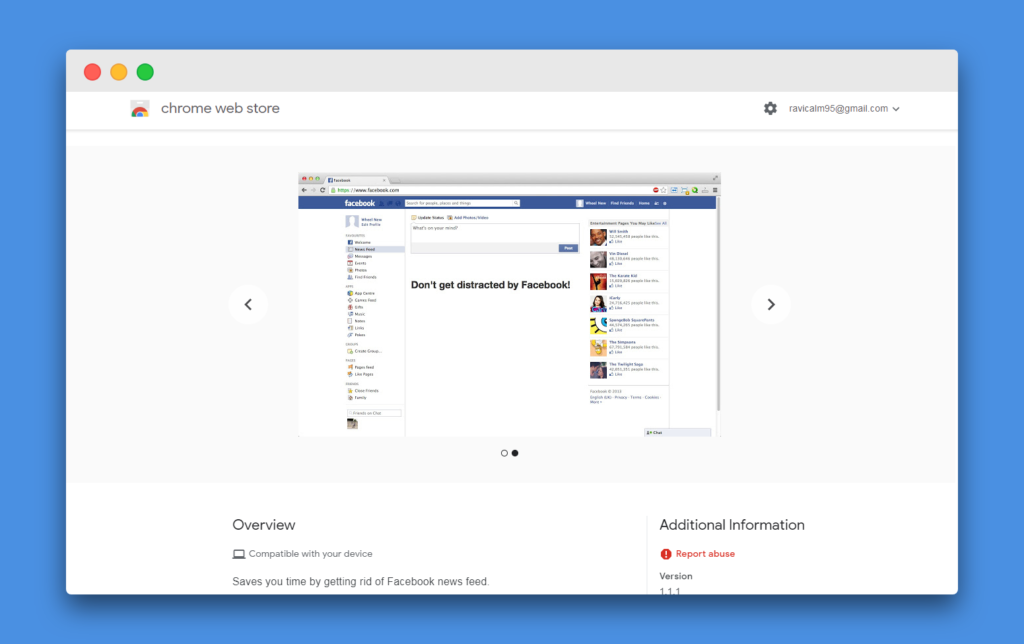Click the yellow minimize window button
The height and width of the screenshot is (644, 1024).
click(x=119, y=72)
